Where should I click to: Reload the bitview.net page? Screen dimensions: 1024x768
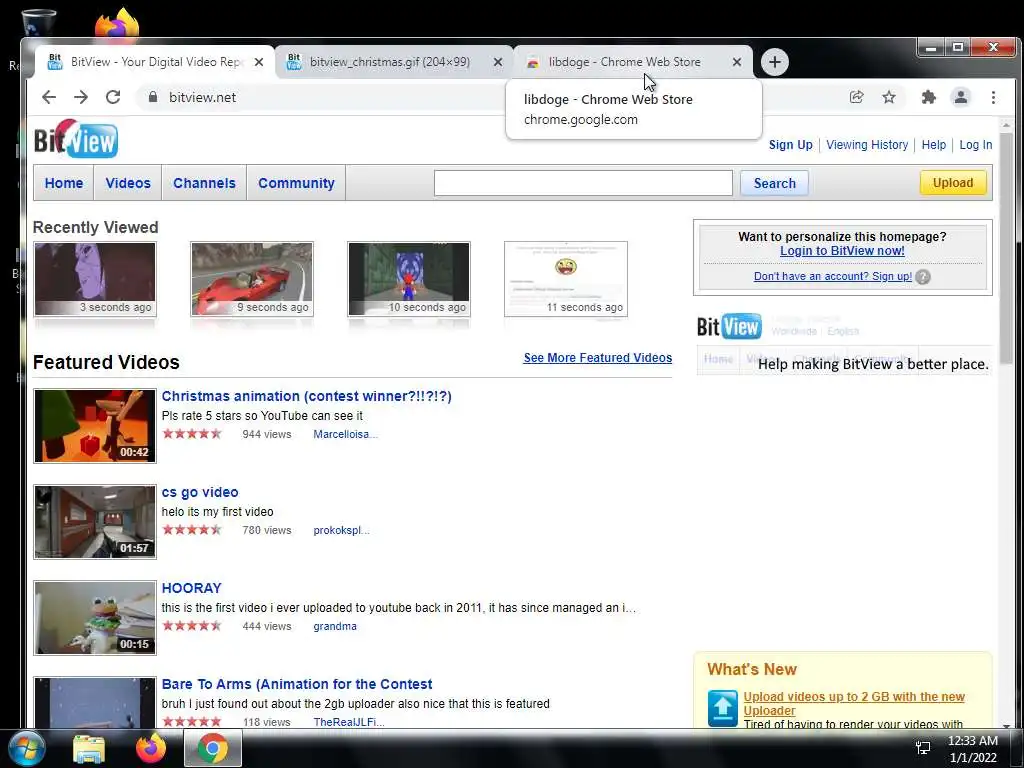pyautogui.click(x=113, y=97)
